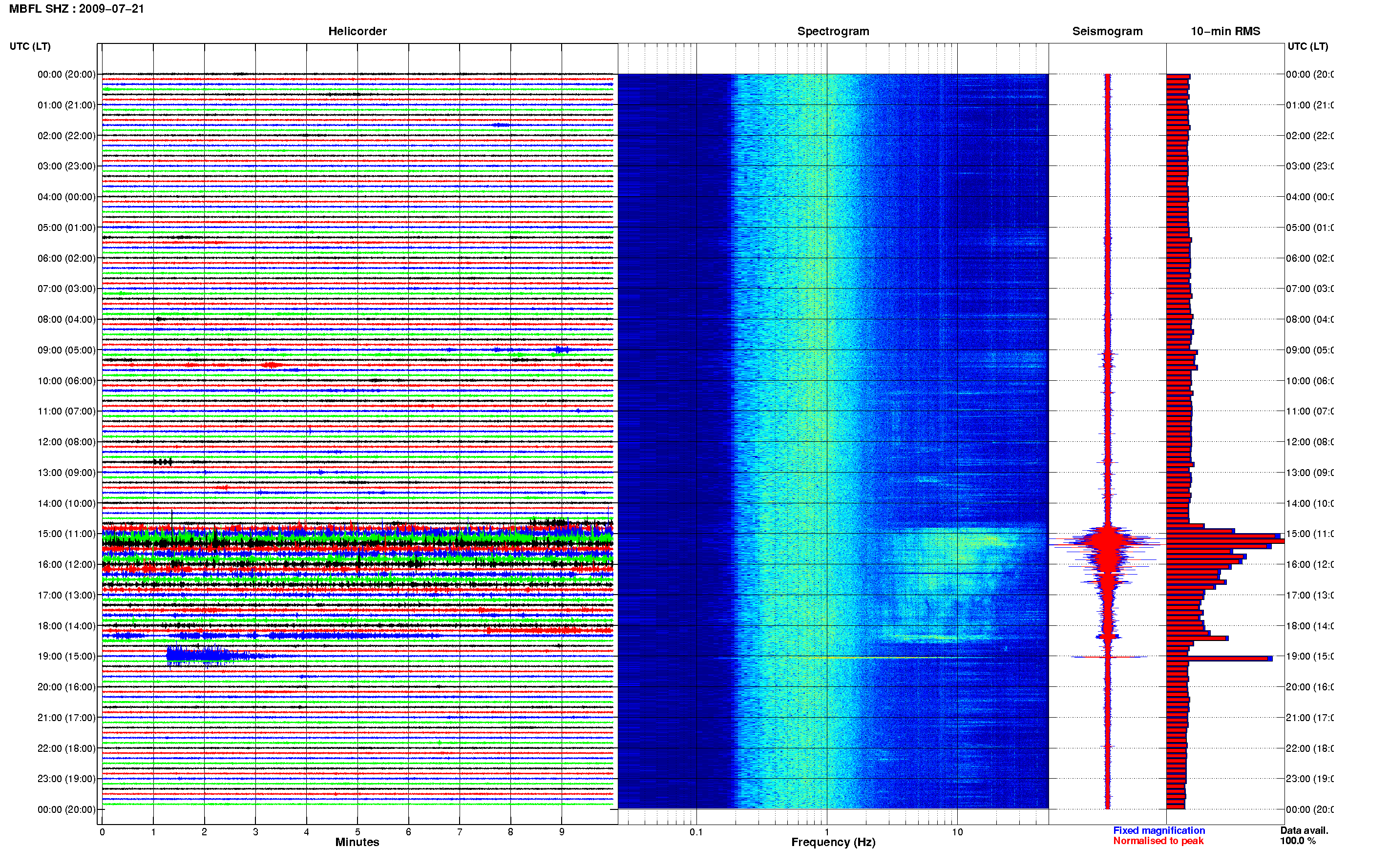The image size is (1389, 868).
Task: Click the left 15:00 (11:00) time label
Action: tap(66, 533)
